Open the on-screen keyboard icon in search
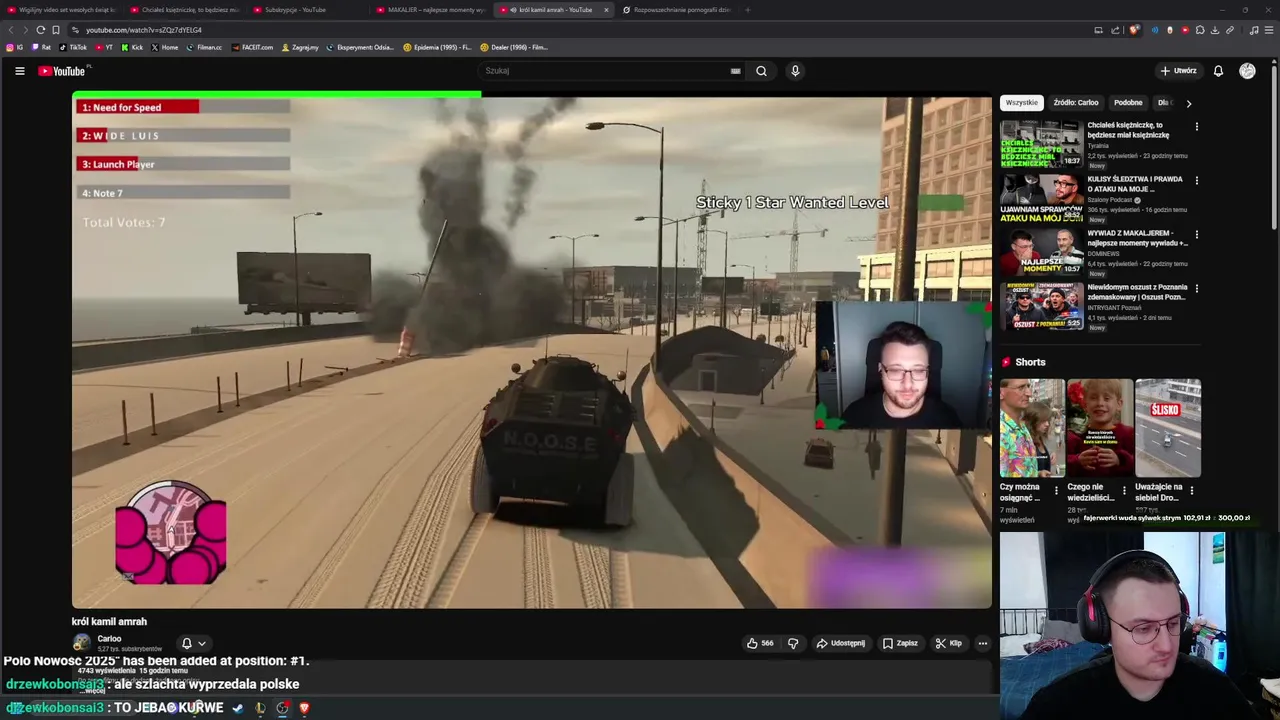This screenshot has height=720, width=1280. [x=735, y=71]
